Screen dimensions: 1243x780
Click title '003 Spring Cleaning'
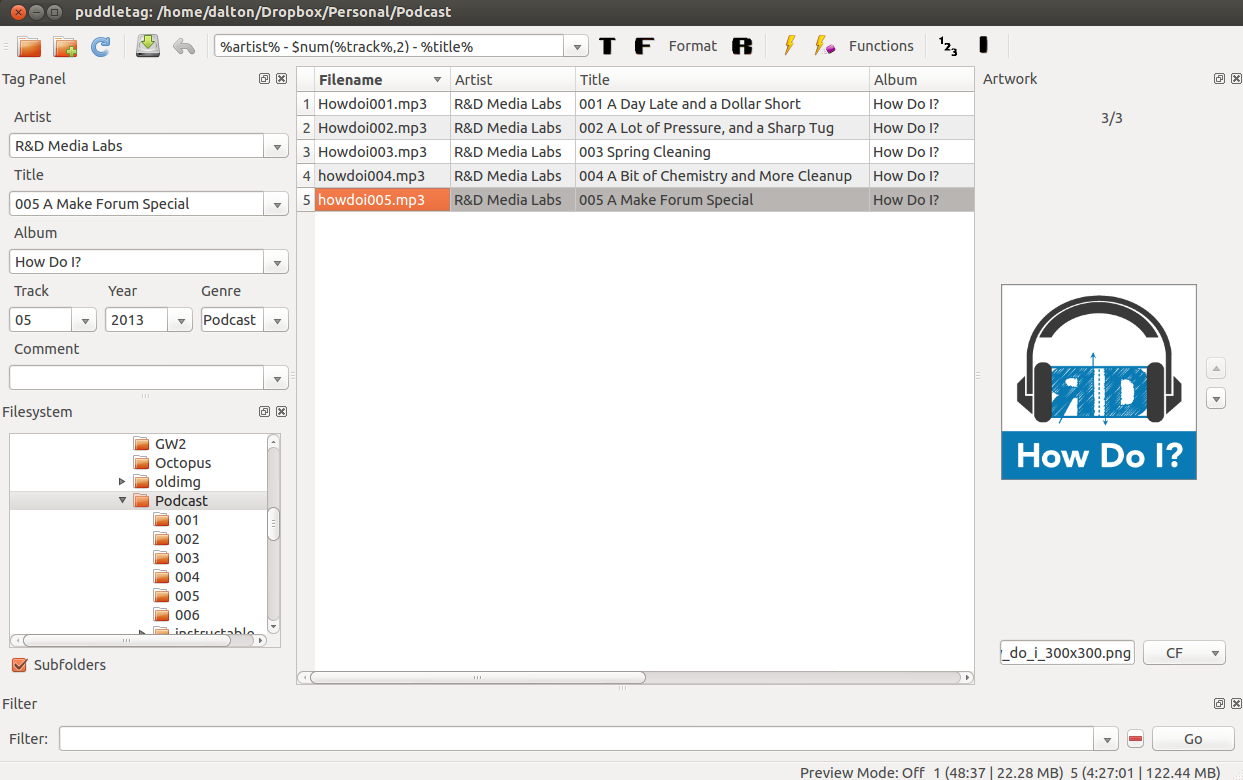click(x=645, y=152)
